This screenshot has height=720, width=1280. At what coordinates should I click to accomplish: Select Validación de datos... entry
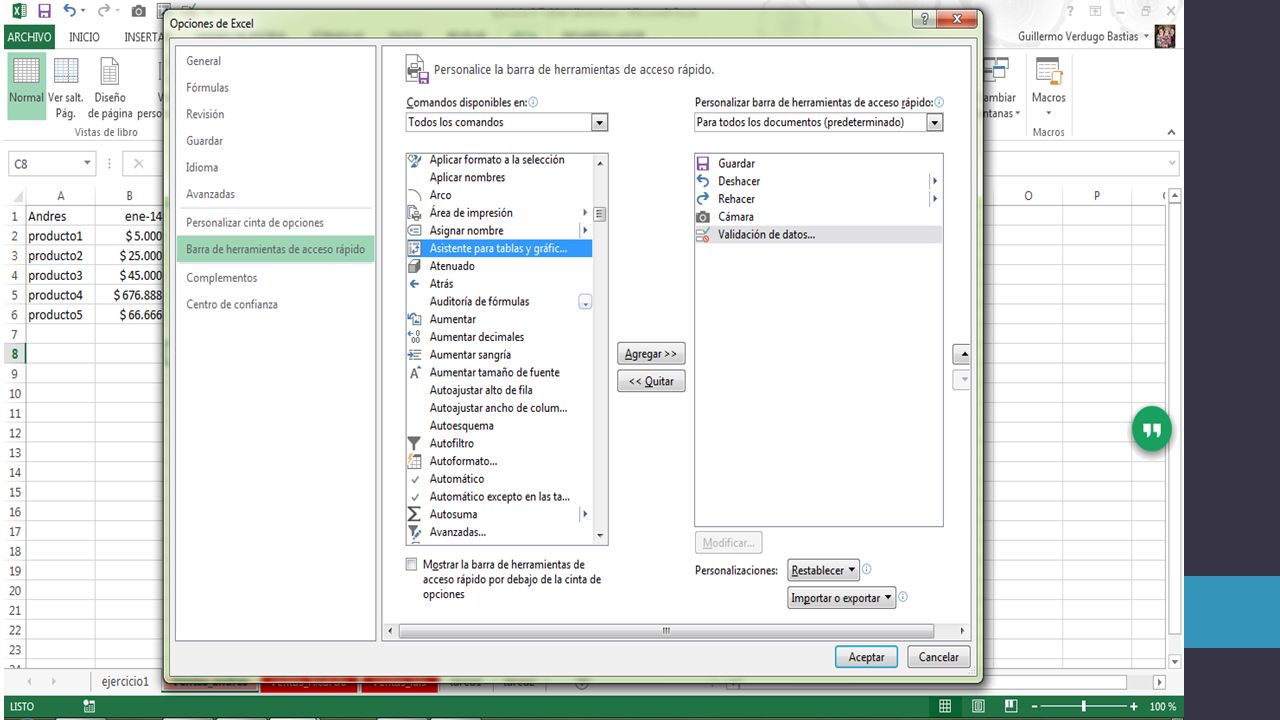pyautogui.click(x=818, y=234)
